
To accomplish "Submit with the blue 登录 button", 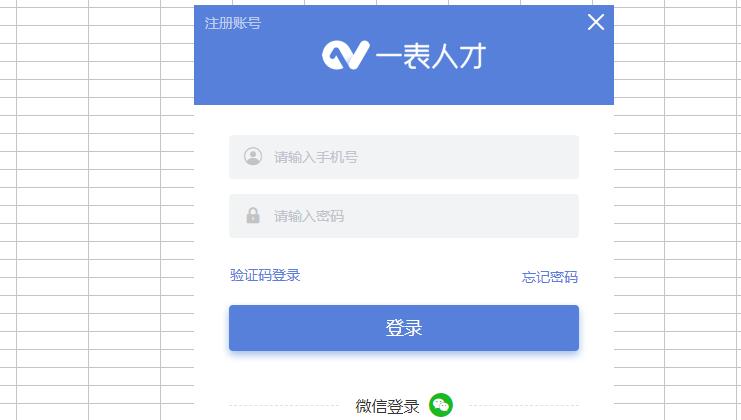I will (404, 328).
